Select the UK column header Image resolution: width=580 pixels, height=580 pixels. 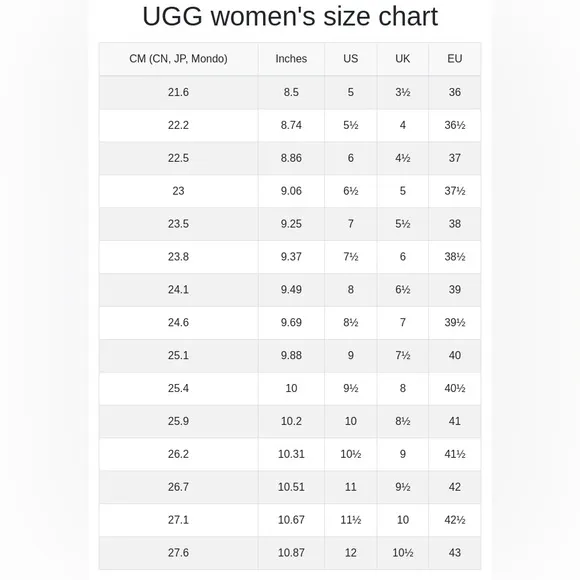[x=402, y=59]
